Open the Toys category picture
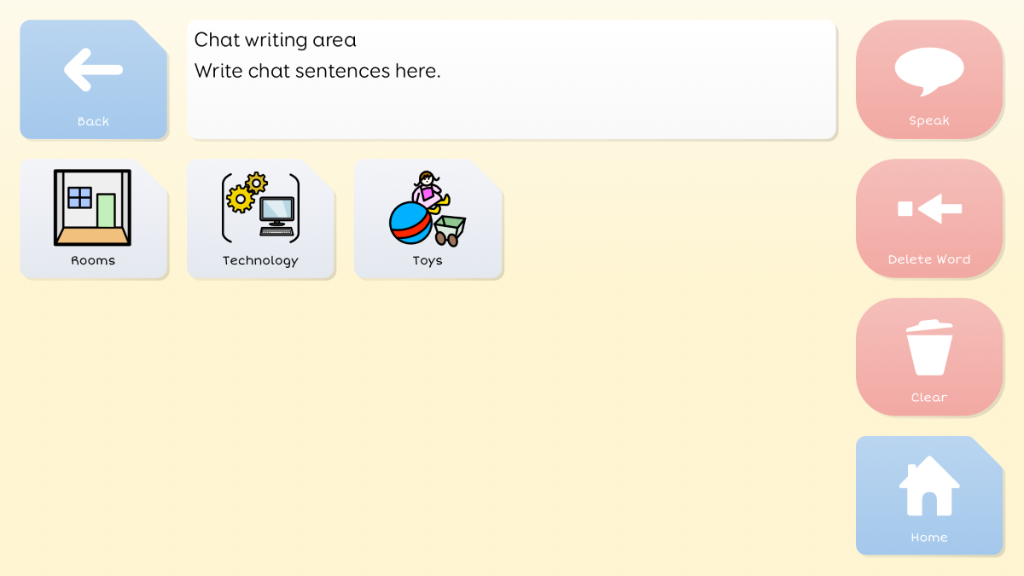Viewport: 1024px width, 576px height. (x=428, y=207)
